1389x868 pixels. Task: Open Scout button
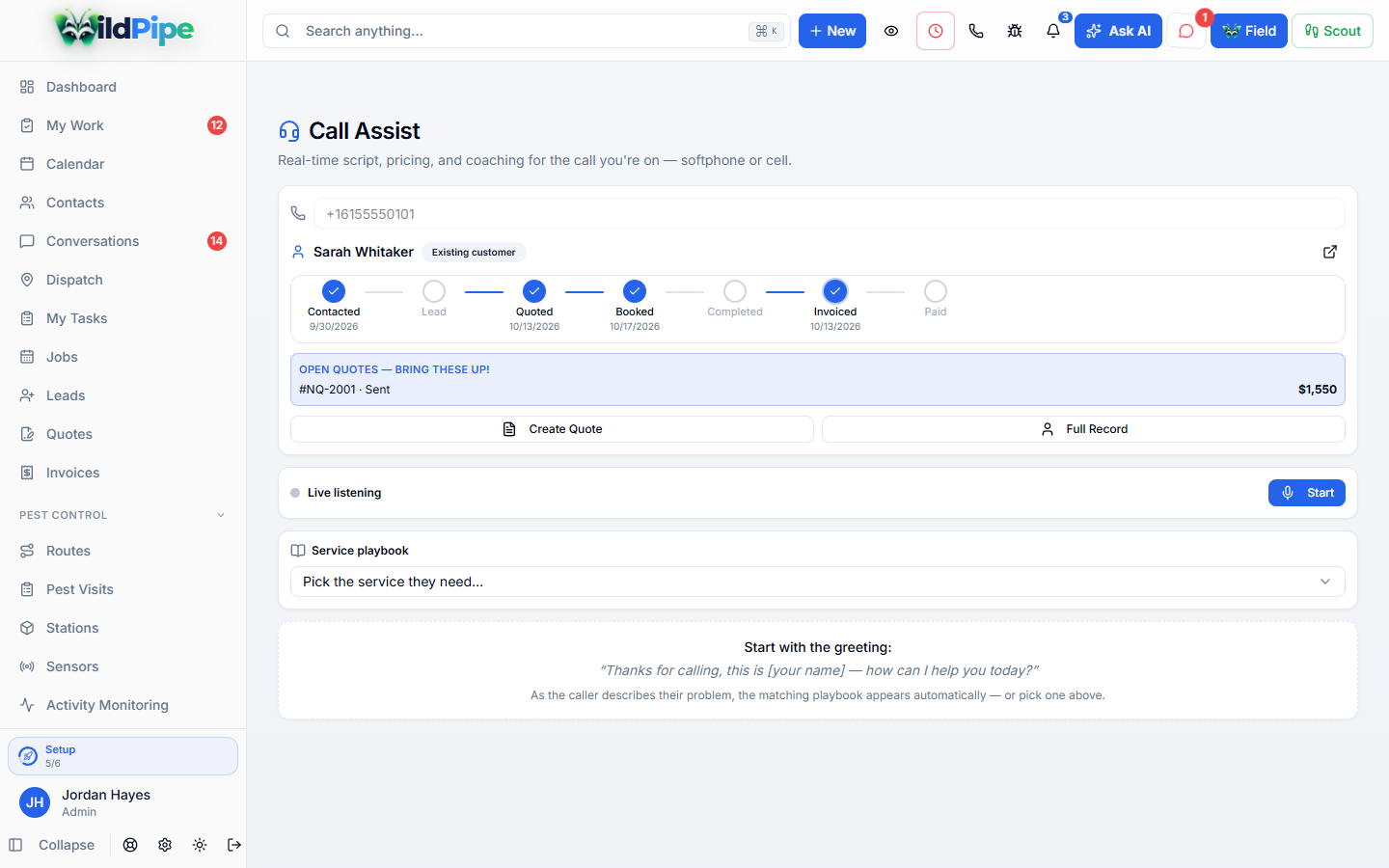(1332, 31)
